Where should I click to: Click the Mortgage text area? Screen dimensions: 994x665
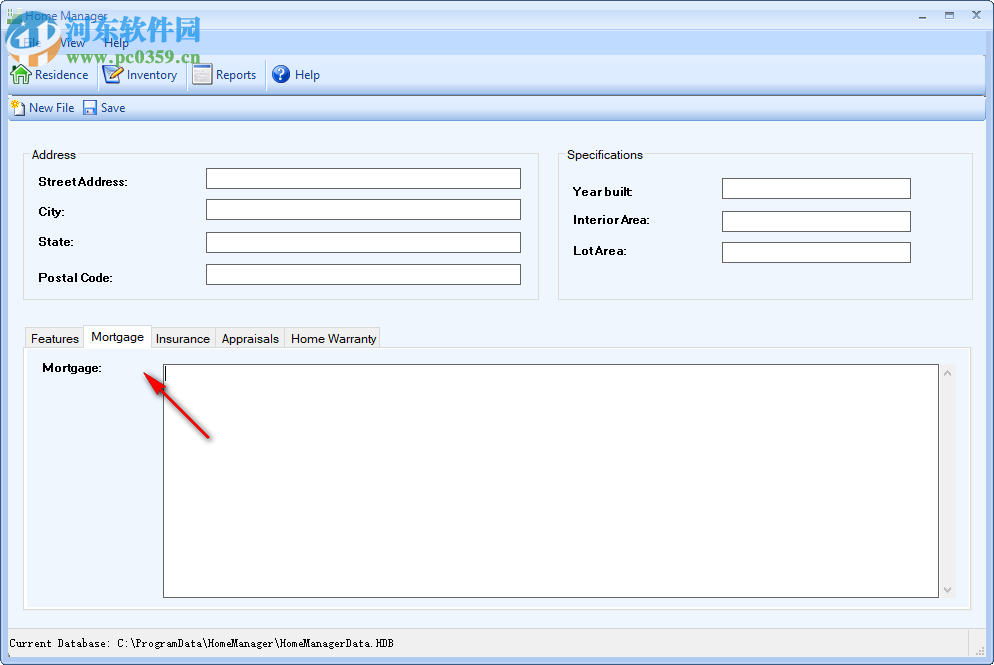550,480
